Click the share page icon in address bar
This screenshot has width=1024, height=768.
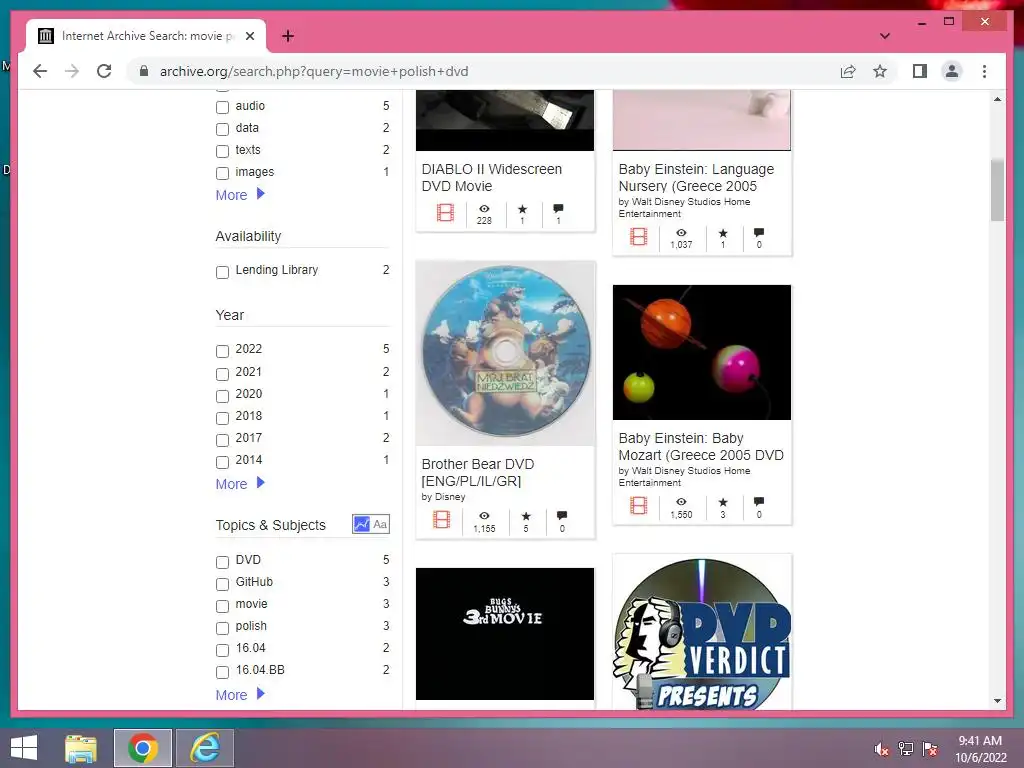coord(848,71)
